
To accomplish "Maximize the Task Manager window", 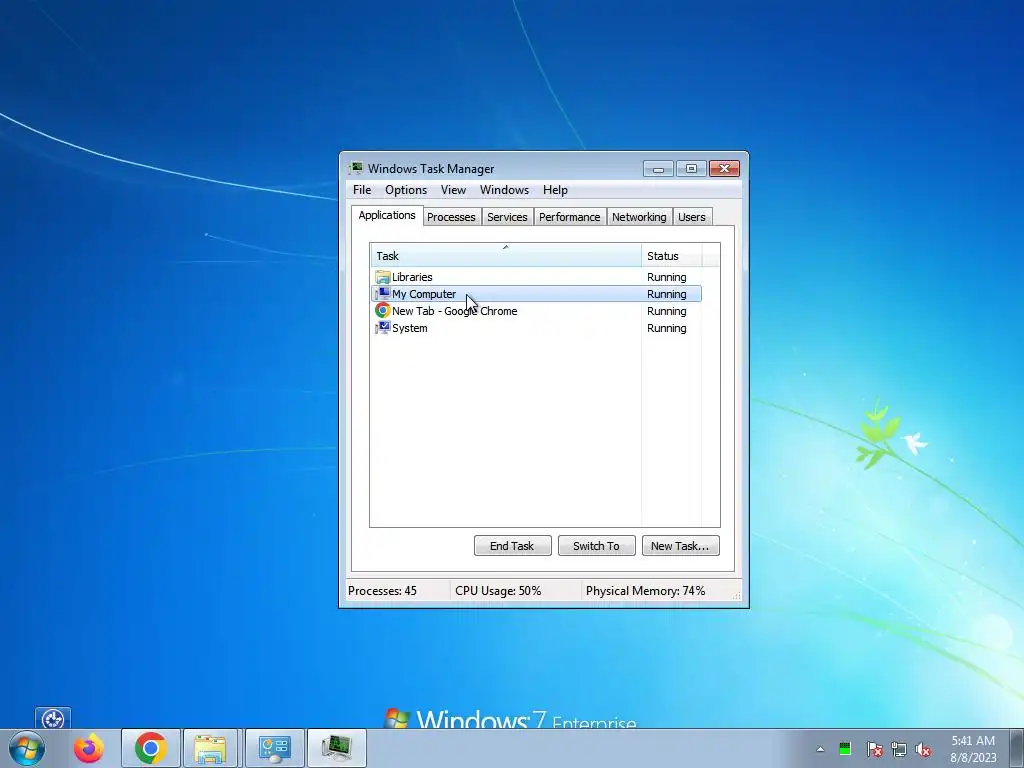I will click(691, 169).
